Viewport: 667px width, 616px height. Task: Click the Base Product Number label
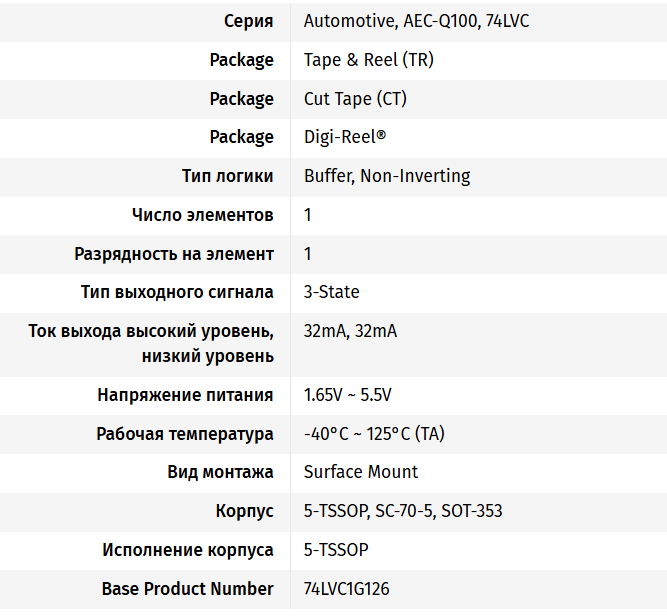pos(187,589)
